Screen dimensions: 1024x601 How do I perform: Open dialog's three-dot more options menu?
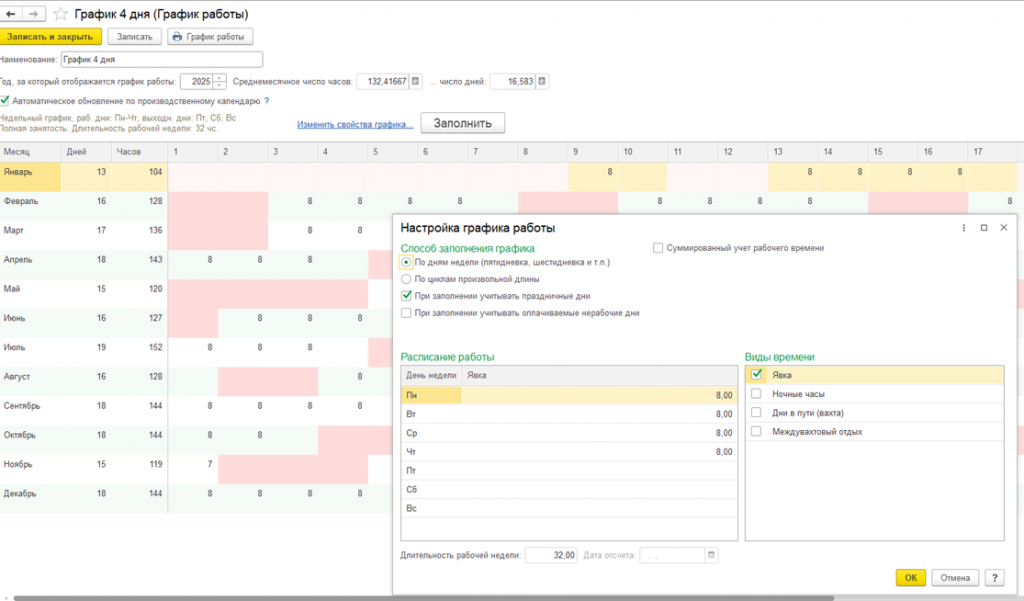pyautogui.click(x=964, y=228)
